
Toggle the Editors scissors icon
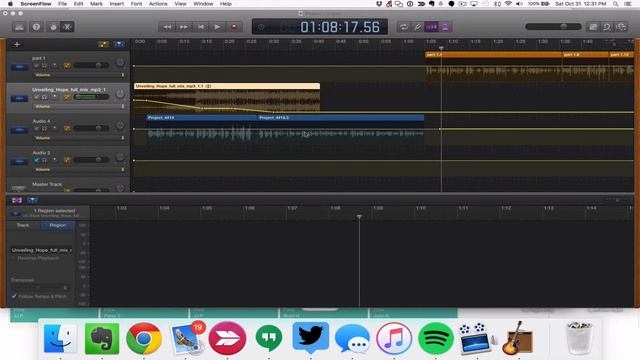[67, 27]
